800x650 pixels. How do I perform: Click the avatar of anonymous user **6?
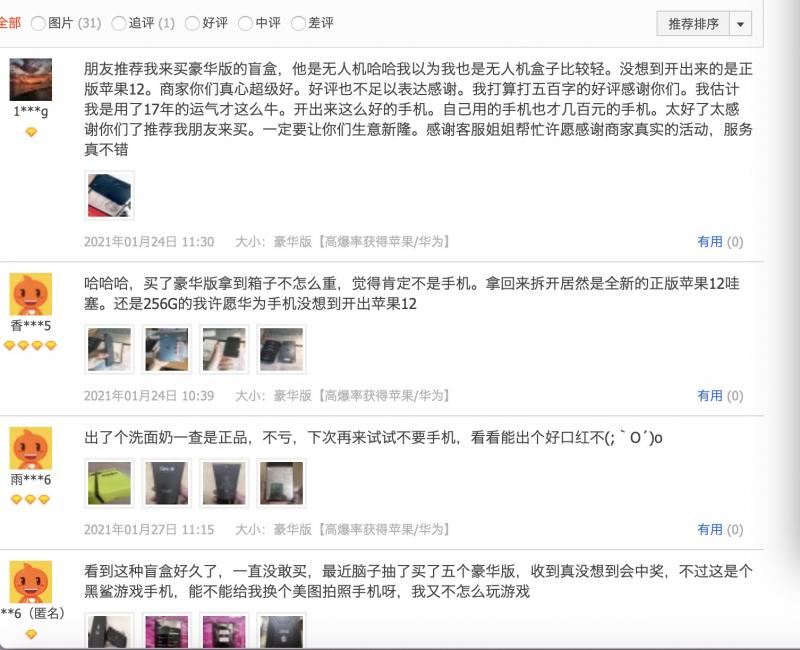pyautogui.click(x=31, y=582)
